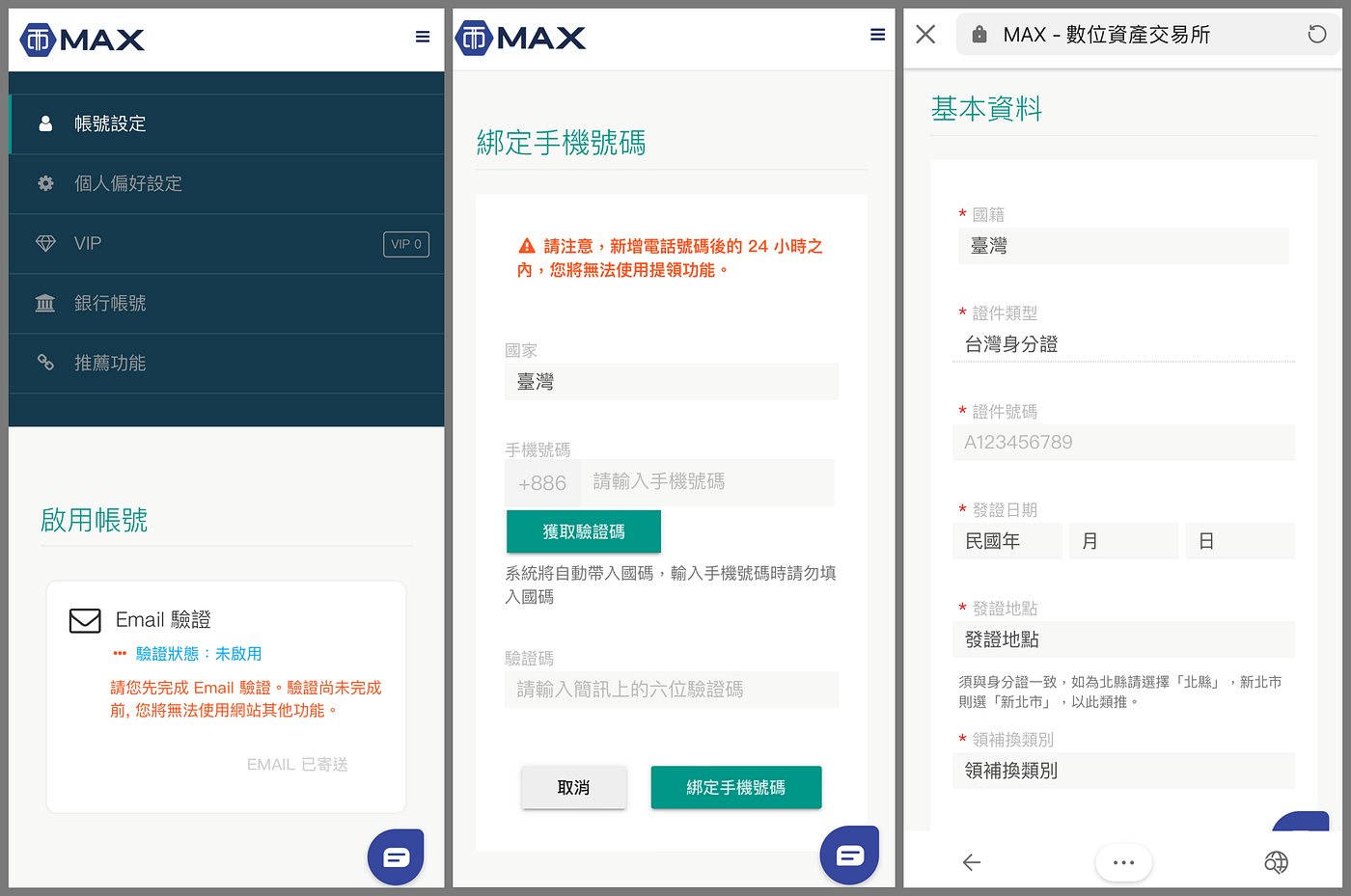This screenshot has width=1351, height=896.
Task: Open 推薦功能 menu item
Action: click(227, 363)
